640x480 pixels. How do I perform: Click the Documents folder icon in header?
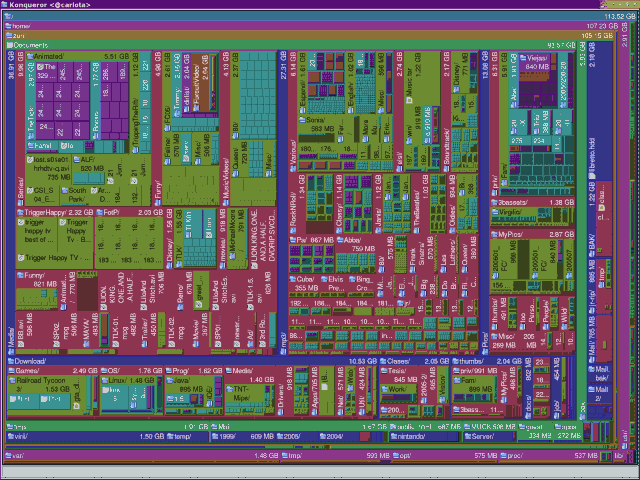point(8,45)
